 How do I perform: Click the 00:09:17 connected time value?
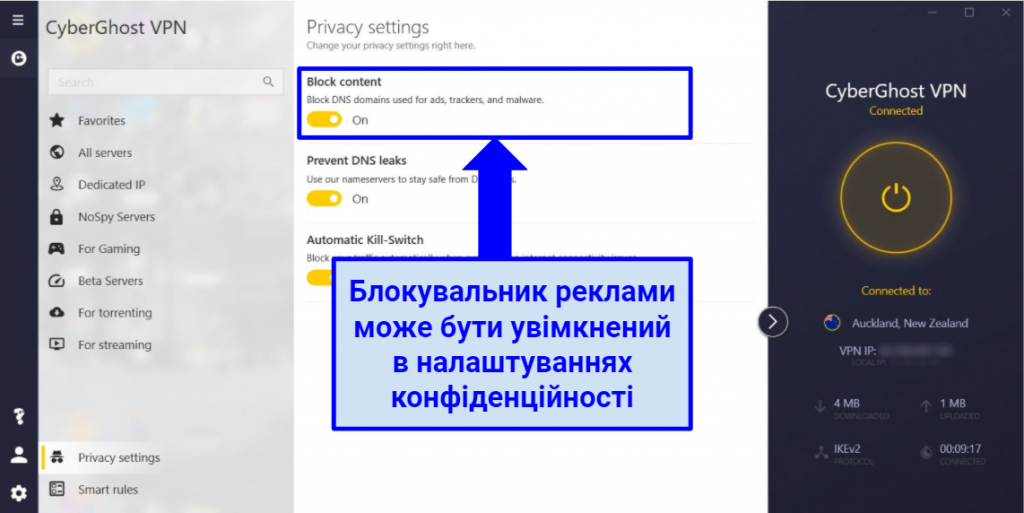960,449
